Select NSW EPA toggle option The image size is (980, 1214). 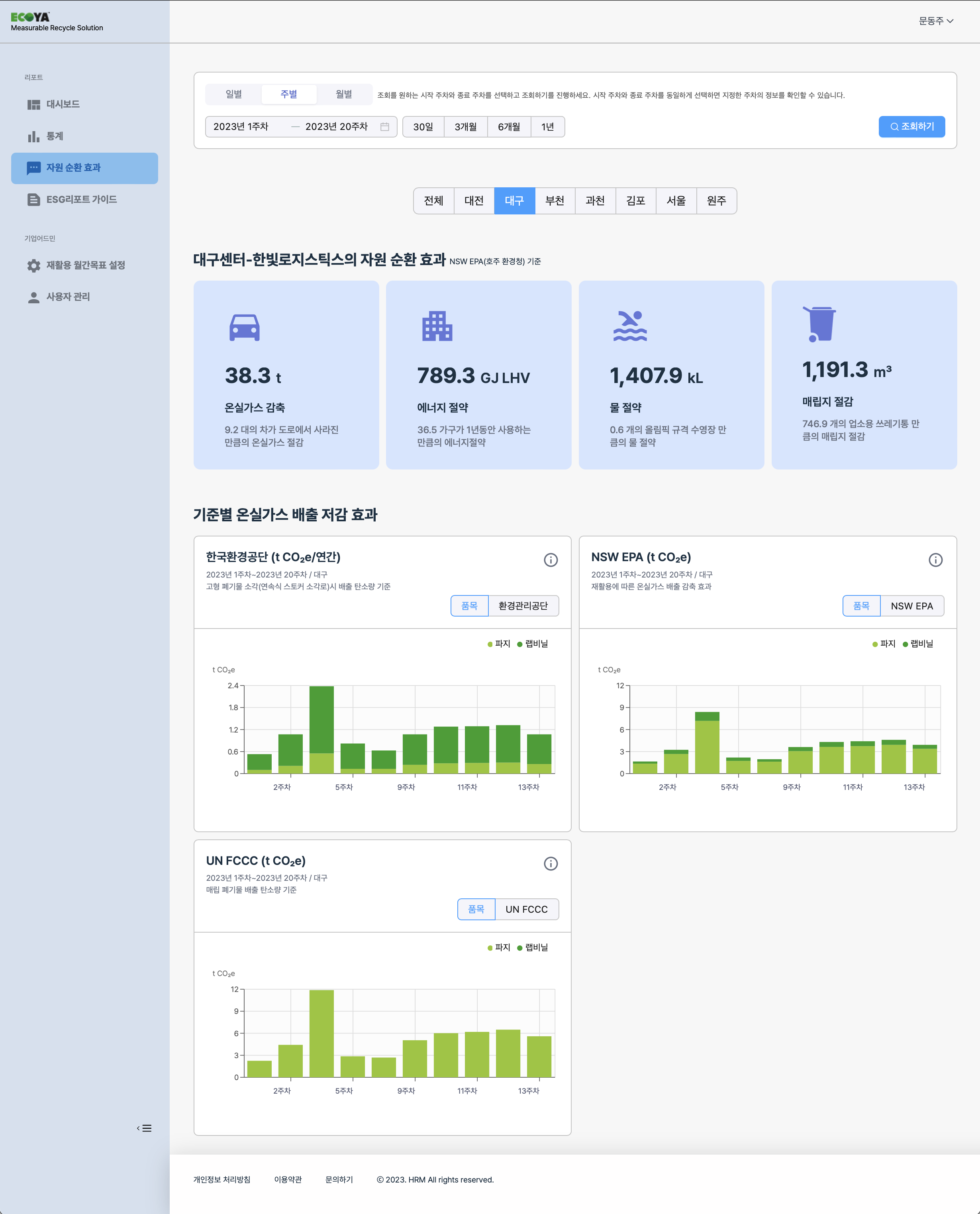pyautogui.click(x=912, y=606)
